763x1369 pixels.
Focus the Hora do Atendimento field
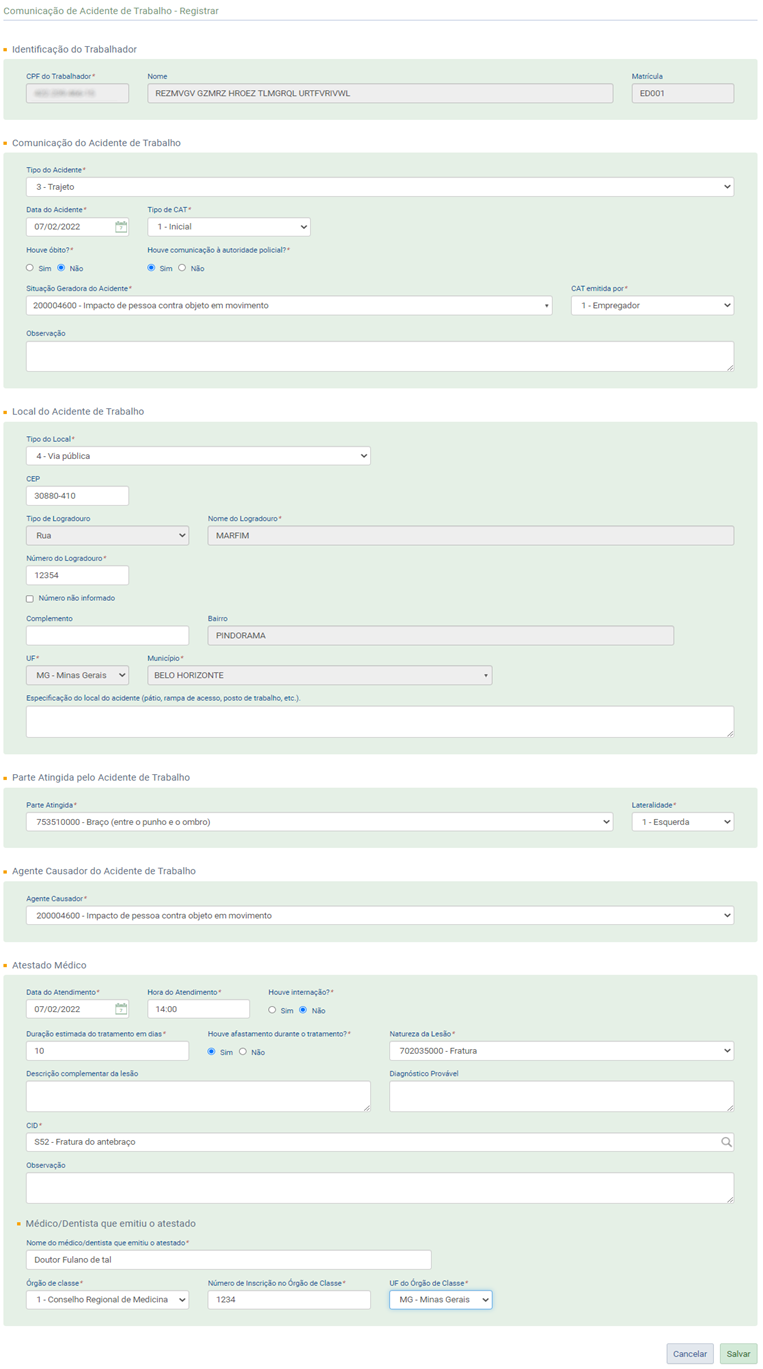(x=198, y=1009)
